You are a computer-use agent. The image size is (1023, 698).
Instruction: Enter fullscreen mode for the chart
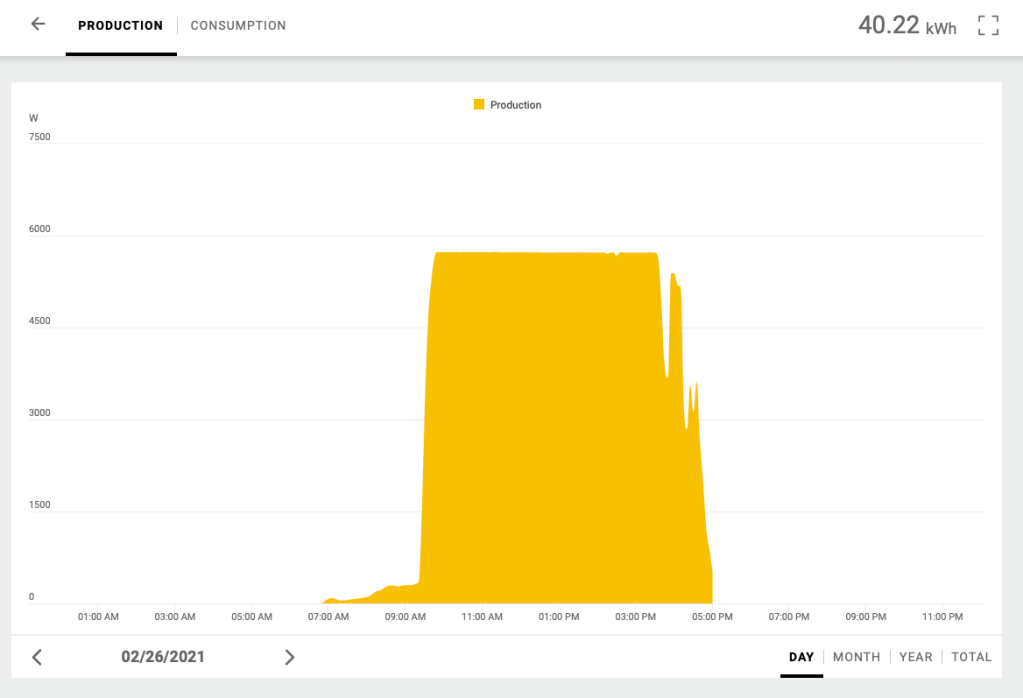coord(988,26)
